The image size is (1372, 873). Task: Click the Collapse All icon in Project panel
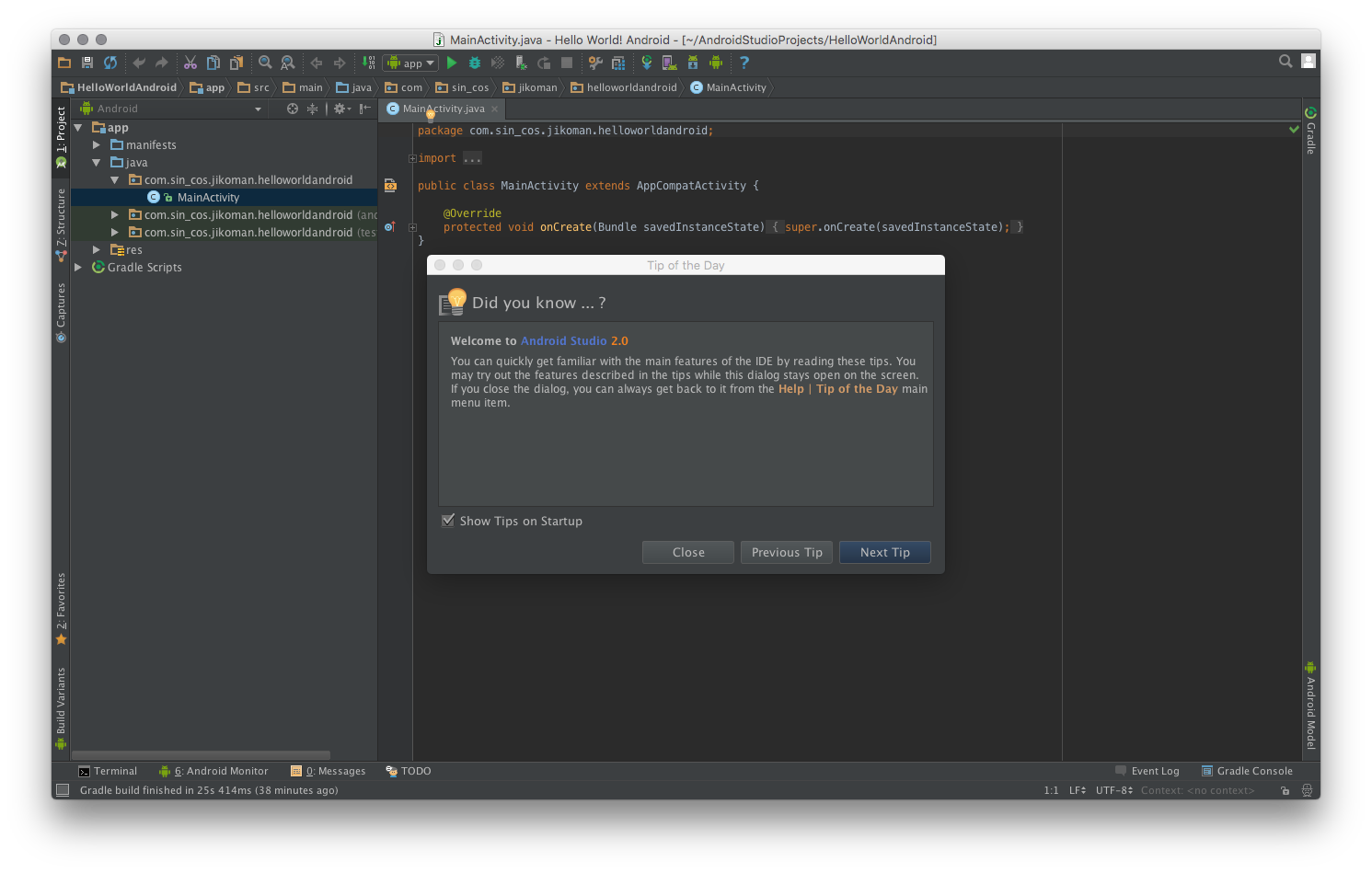click(313, 109)
